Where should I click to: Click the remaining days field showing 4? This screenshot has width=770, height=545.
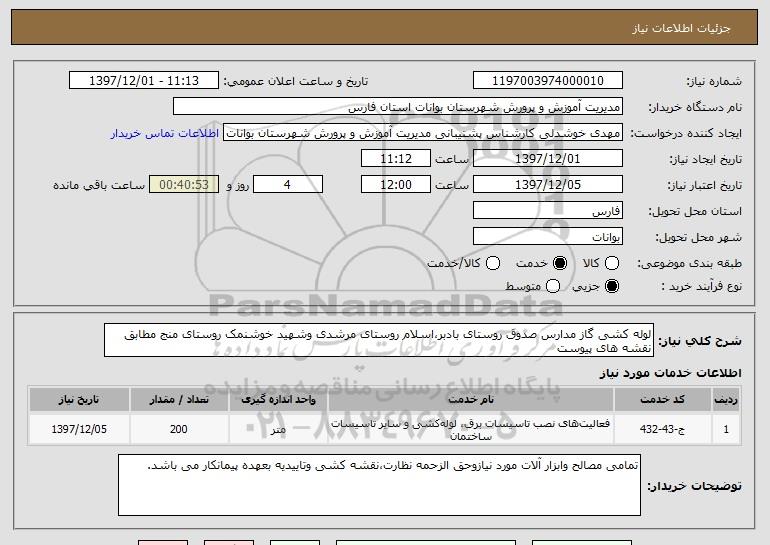point(288,185)
